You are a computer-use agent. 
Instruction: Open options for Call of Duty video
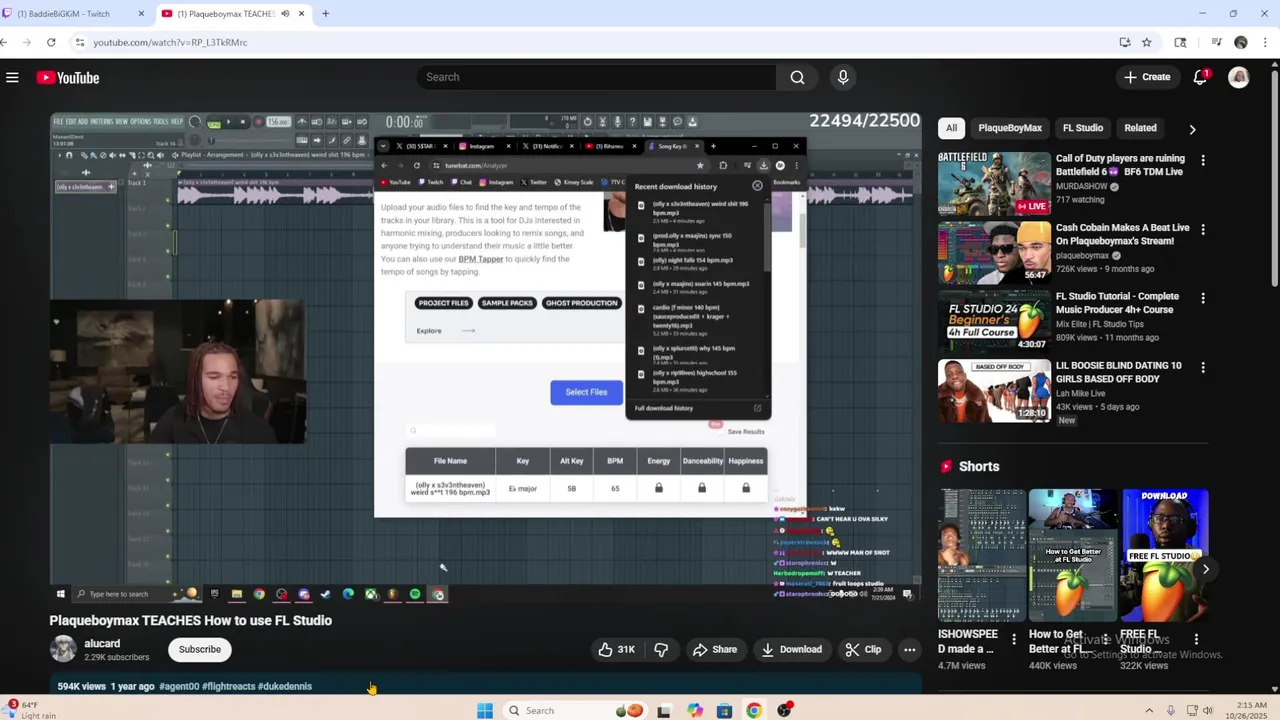click(1203, 160)
